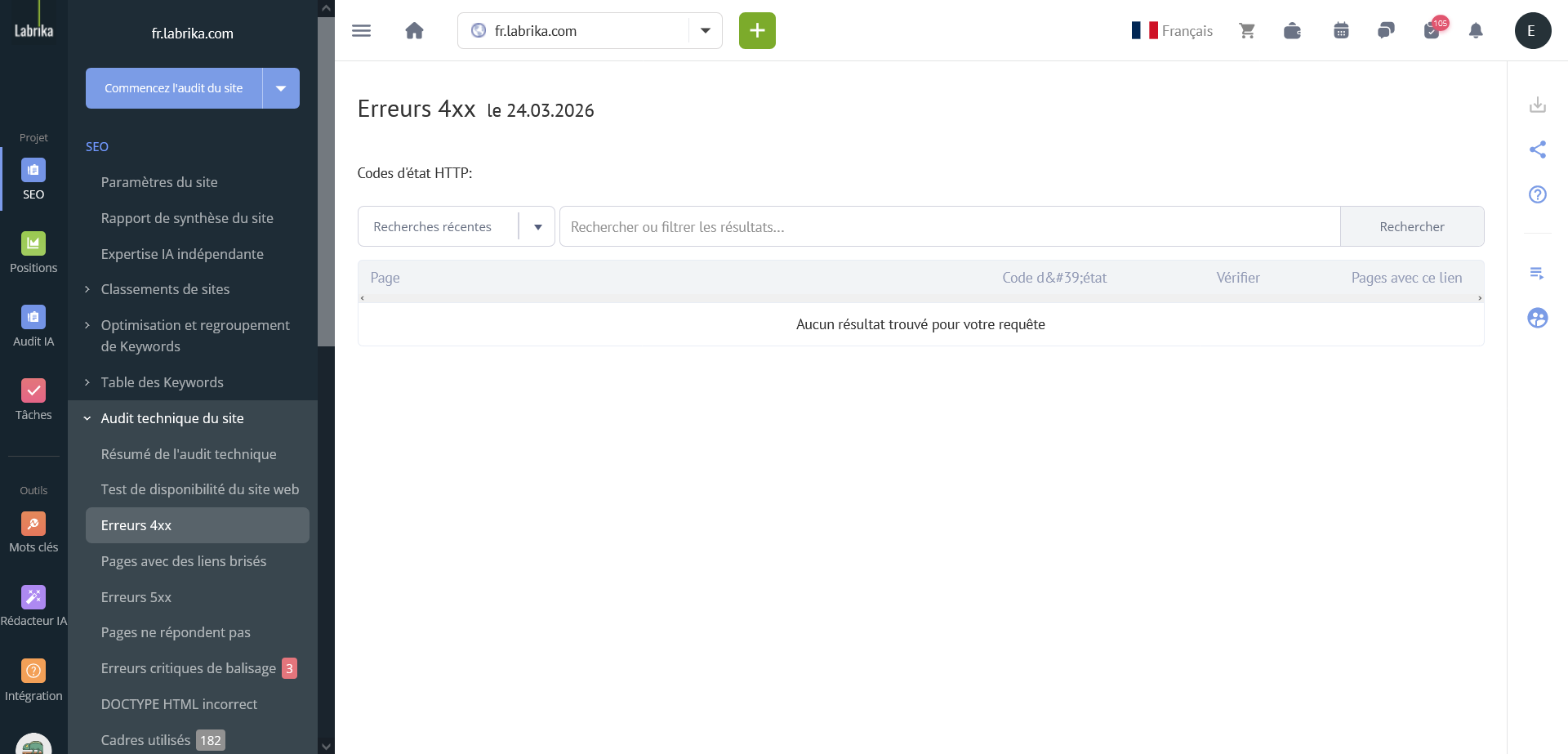Image resolution: width=1568 pixels, height=754 pixels.
Task: Open user avatar E menu
Action: pyautogui.click(x=1532, y=31)
